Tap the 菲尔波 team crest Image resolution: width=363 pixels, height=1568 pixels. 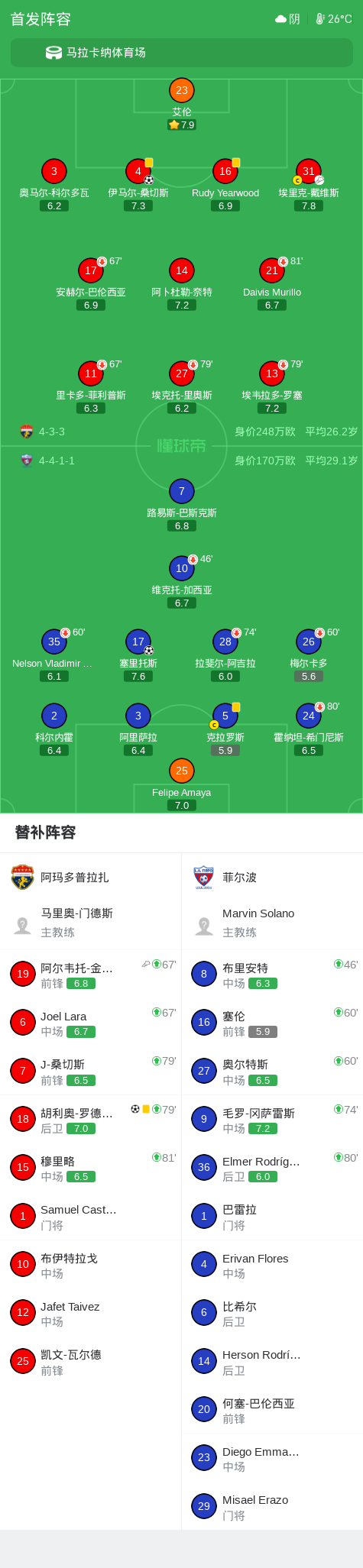coord(204,878)
